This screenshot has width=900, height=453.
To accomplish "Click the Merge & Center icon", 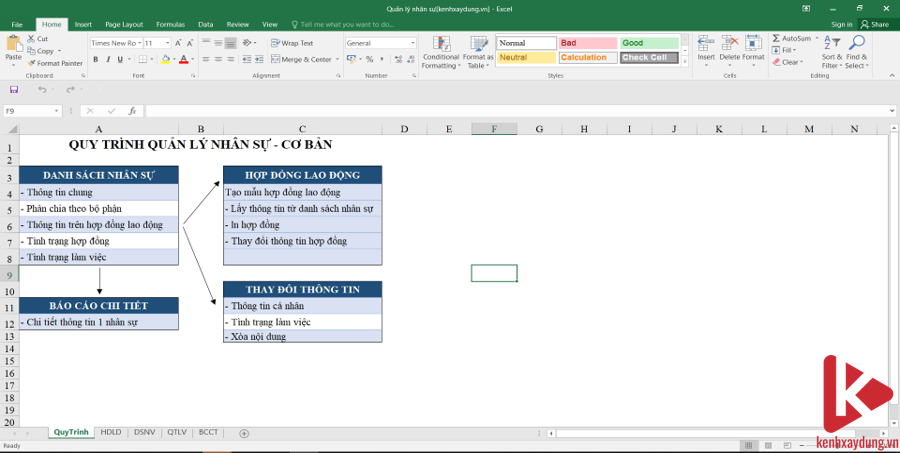I will click(276, 59).
